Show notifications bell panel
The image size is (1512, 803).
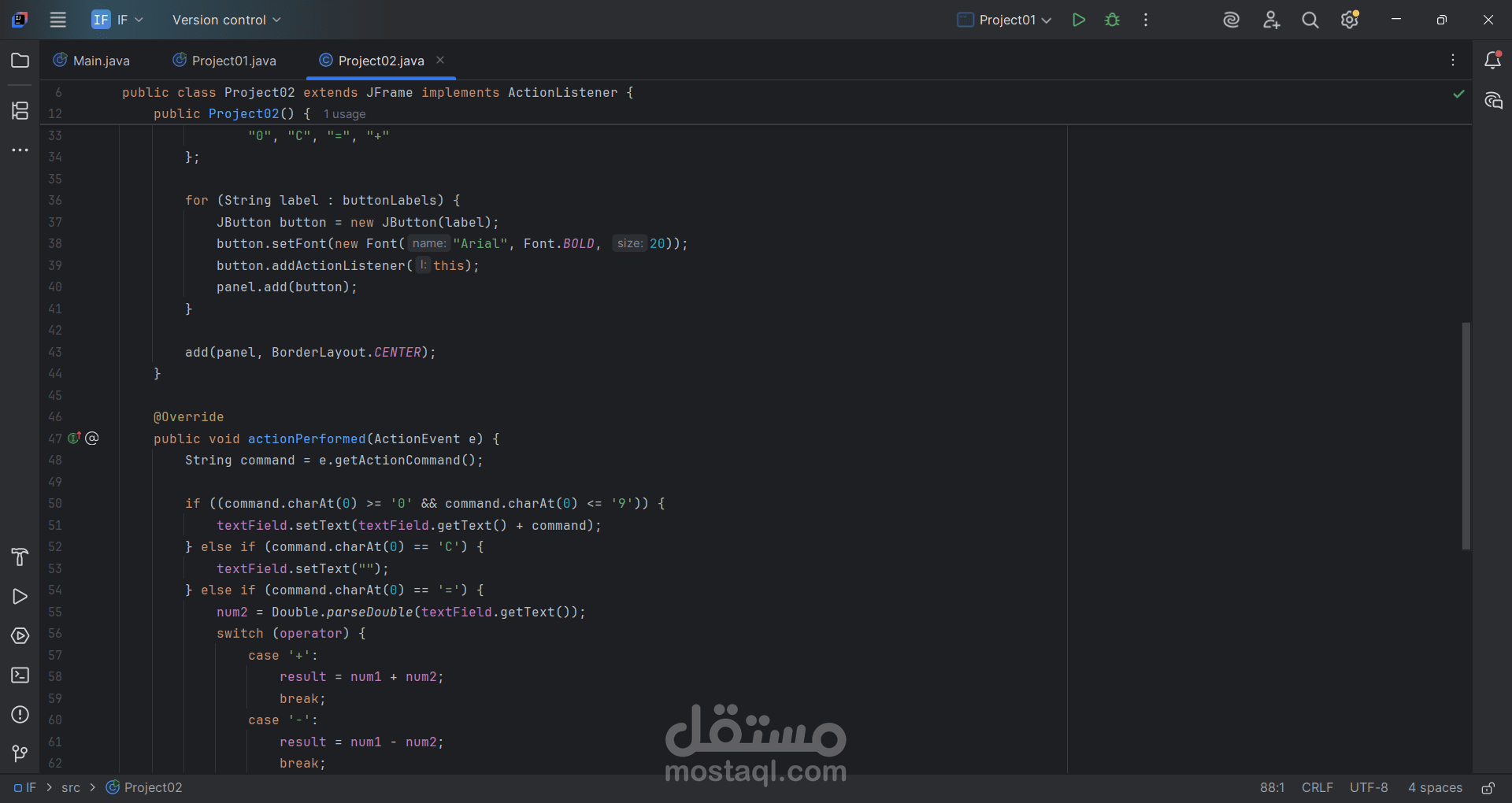(1492, 61)
